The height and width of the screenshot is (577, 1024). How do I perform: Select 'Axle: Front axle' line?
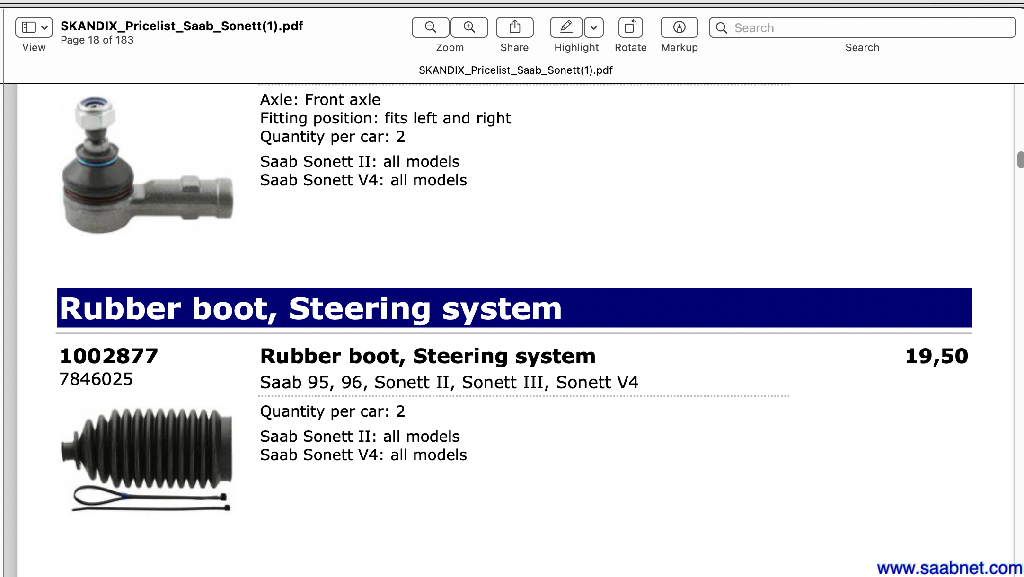[320, 100]
